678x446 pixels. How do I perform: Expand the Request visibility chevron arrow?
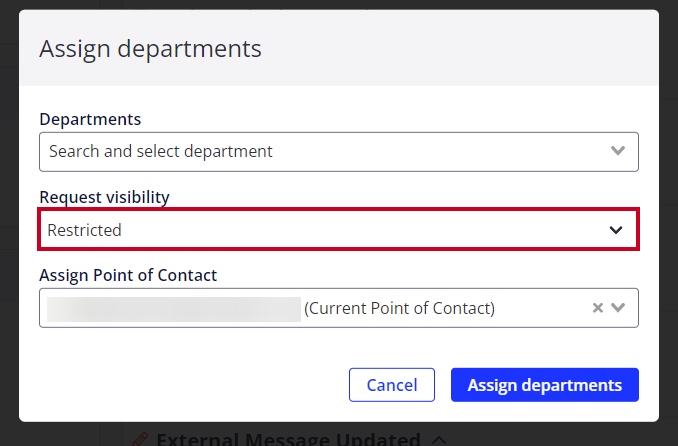click(x=616, y=230)
